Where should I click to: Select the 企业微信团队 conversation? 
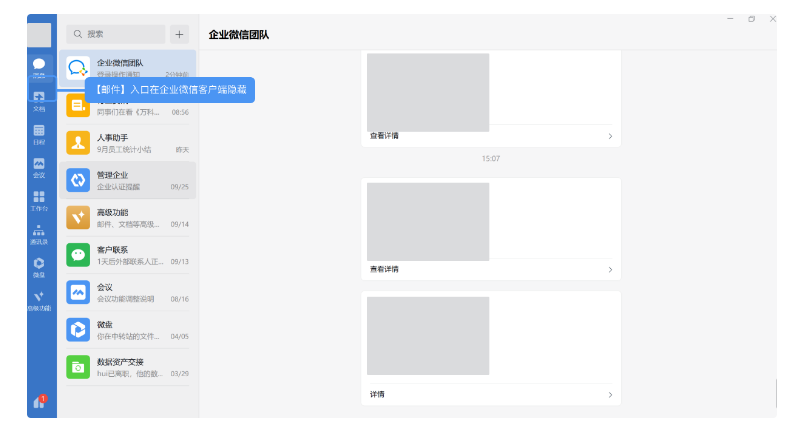(x=127, y=68)
